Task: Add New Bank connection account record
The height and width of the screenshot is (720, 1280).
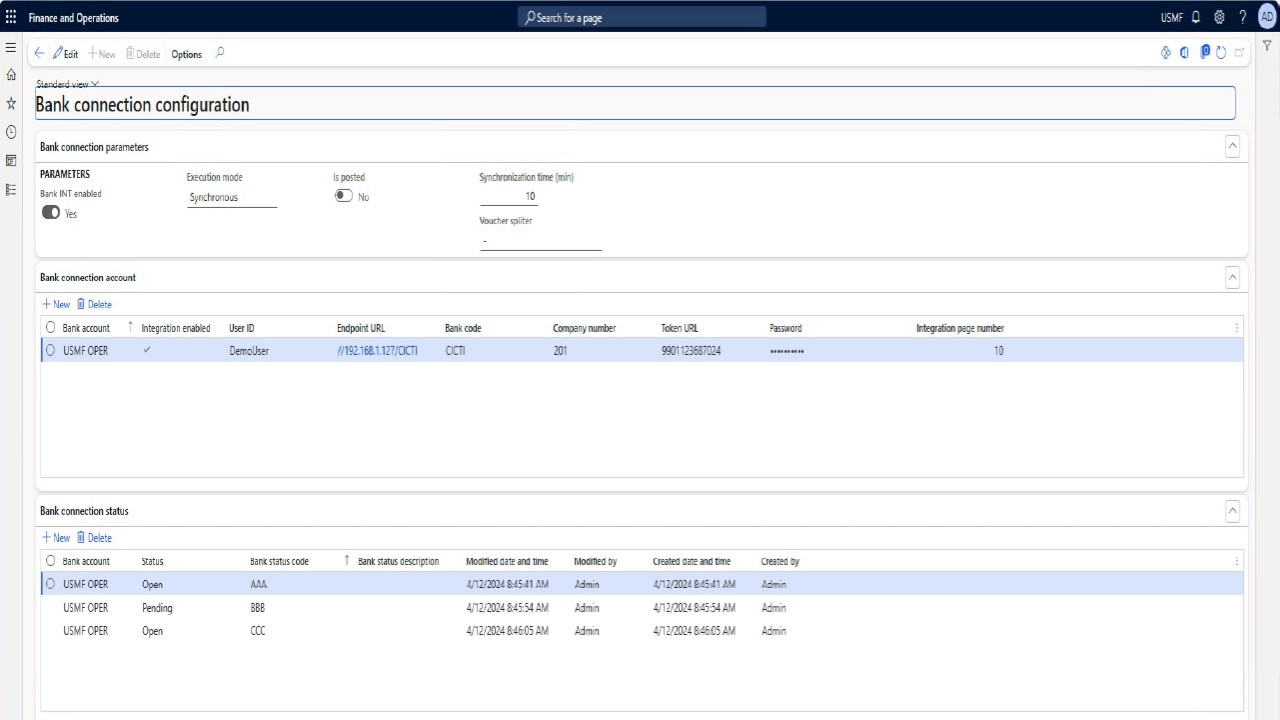Action: click(x=56, y=304)
